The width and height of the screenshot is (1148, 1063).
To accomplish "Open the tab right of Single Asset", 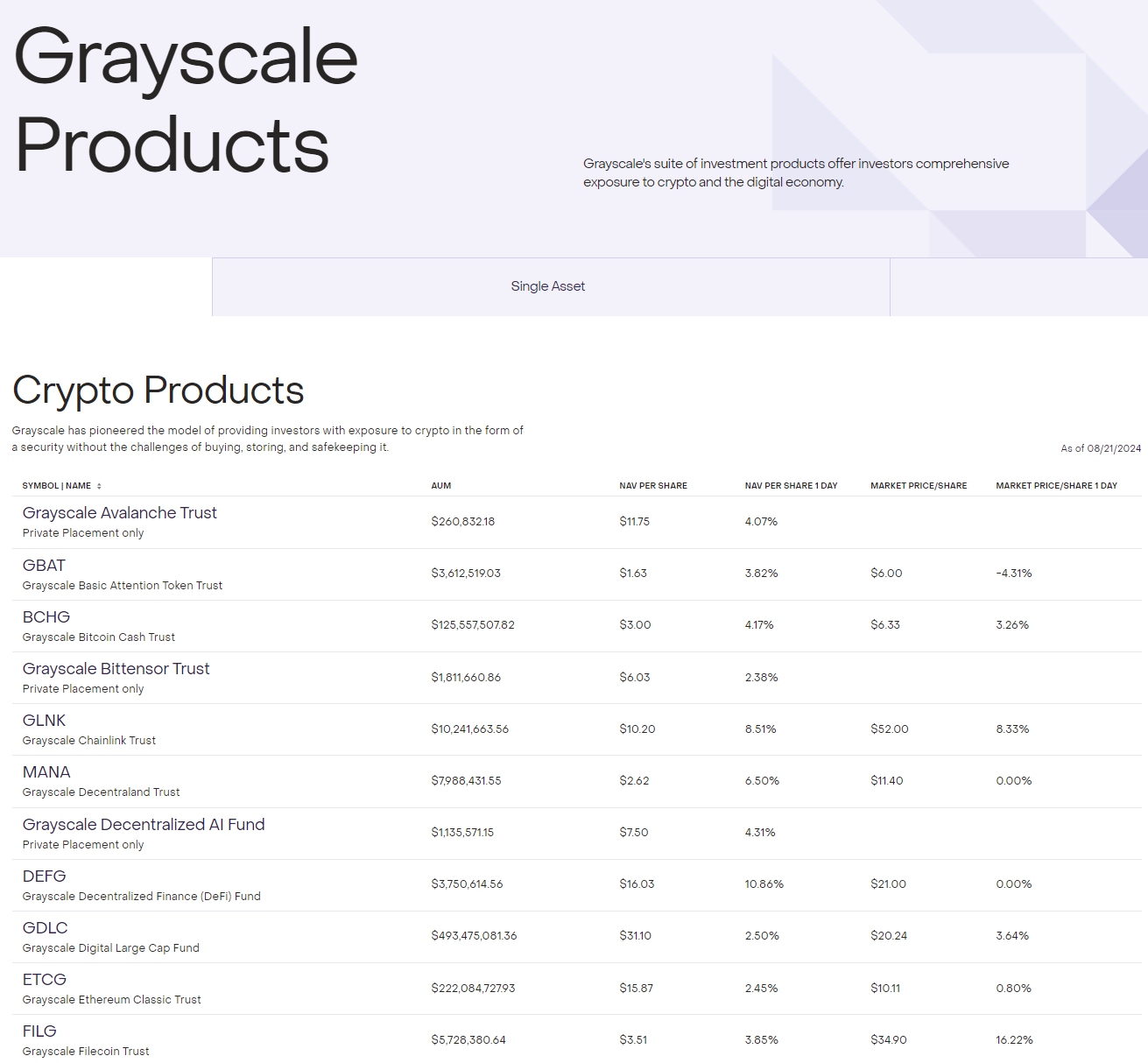I will (1018, 286).
